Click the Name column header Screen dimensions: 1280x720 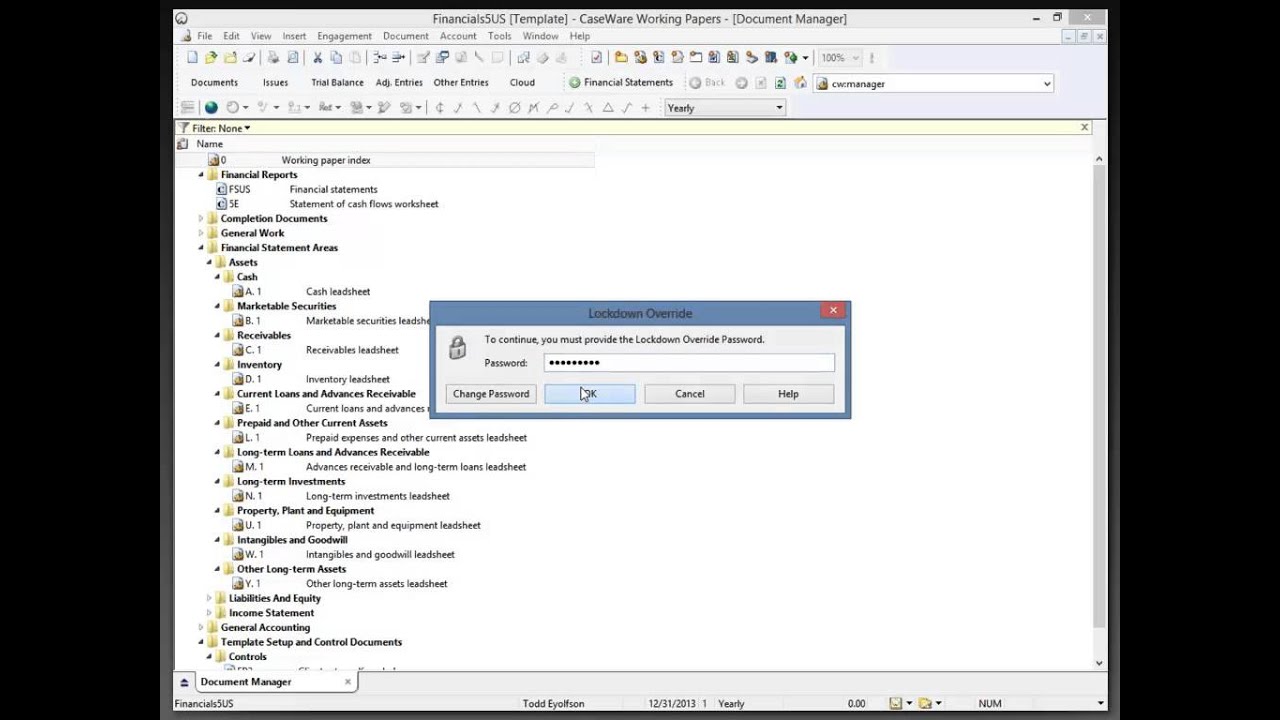[209, 144]
